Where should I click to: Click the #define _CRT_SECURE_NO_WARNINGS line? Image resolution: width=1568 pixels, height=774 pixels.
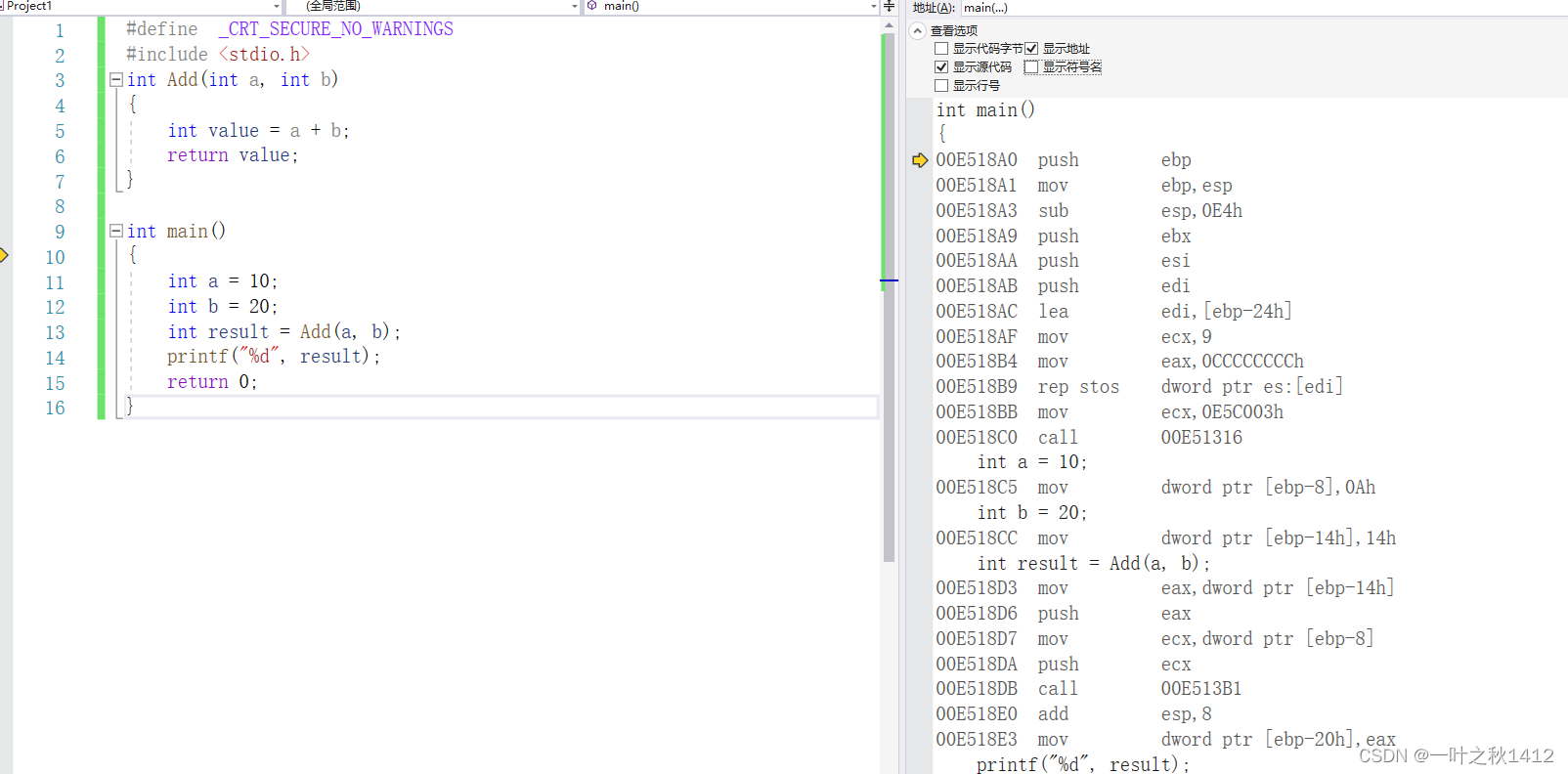(289, 29)
